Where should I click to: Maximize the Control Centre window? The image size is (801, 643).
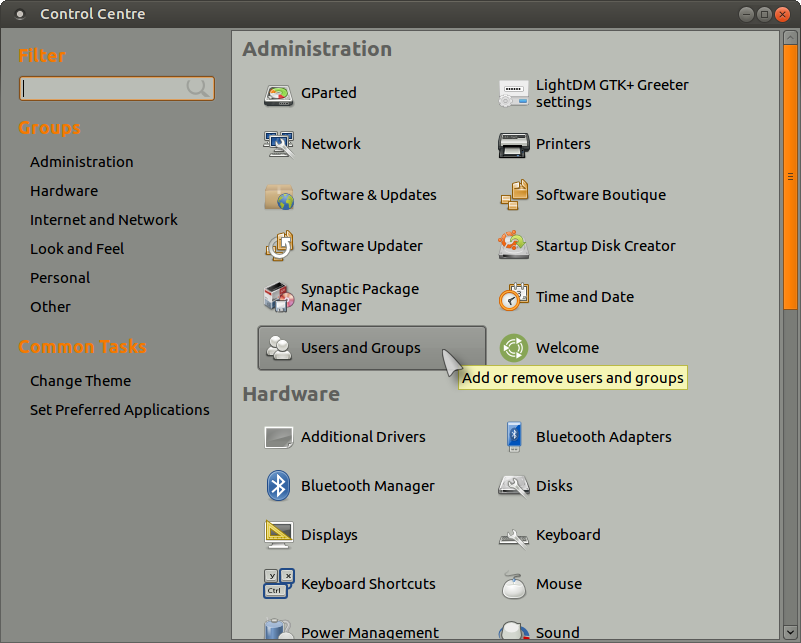tap(764, 14)
